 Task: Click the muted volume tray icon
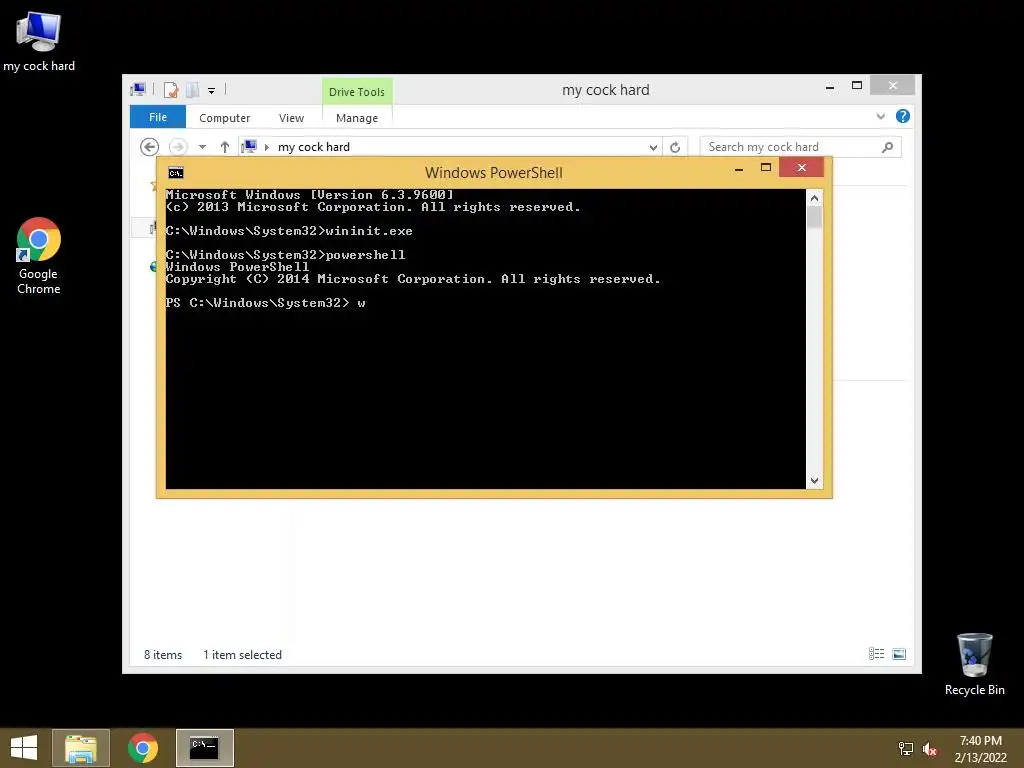[930, 748]
